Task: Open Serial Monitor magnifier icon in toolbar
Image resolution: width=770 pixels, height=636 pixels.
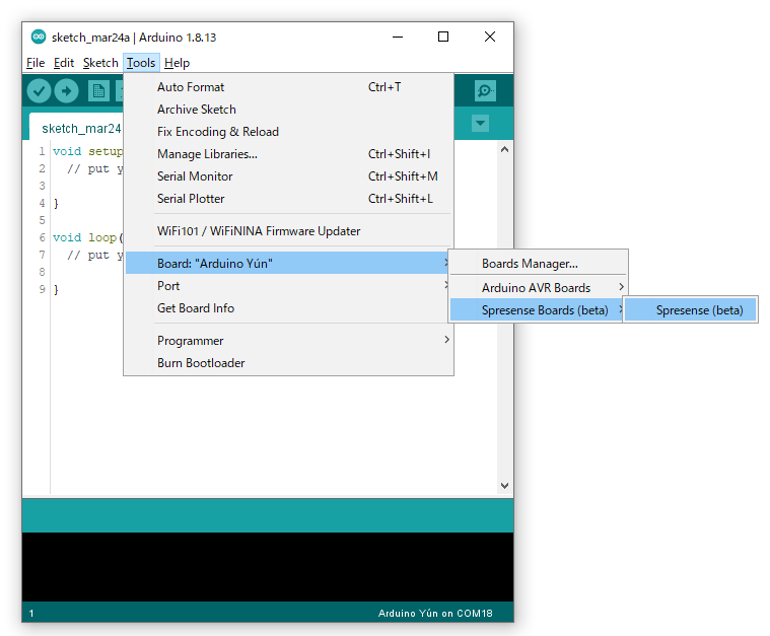Action: [x=485, y=91]
